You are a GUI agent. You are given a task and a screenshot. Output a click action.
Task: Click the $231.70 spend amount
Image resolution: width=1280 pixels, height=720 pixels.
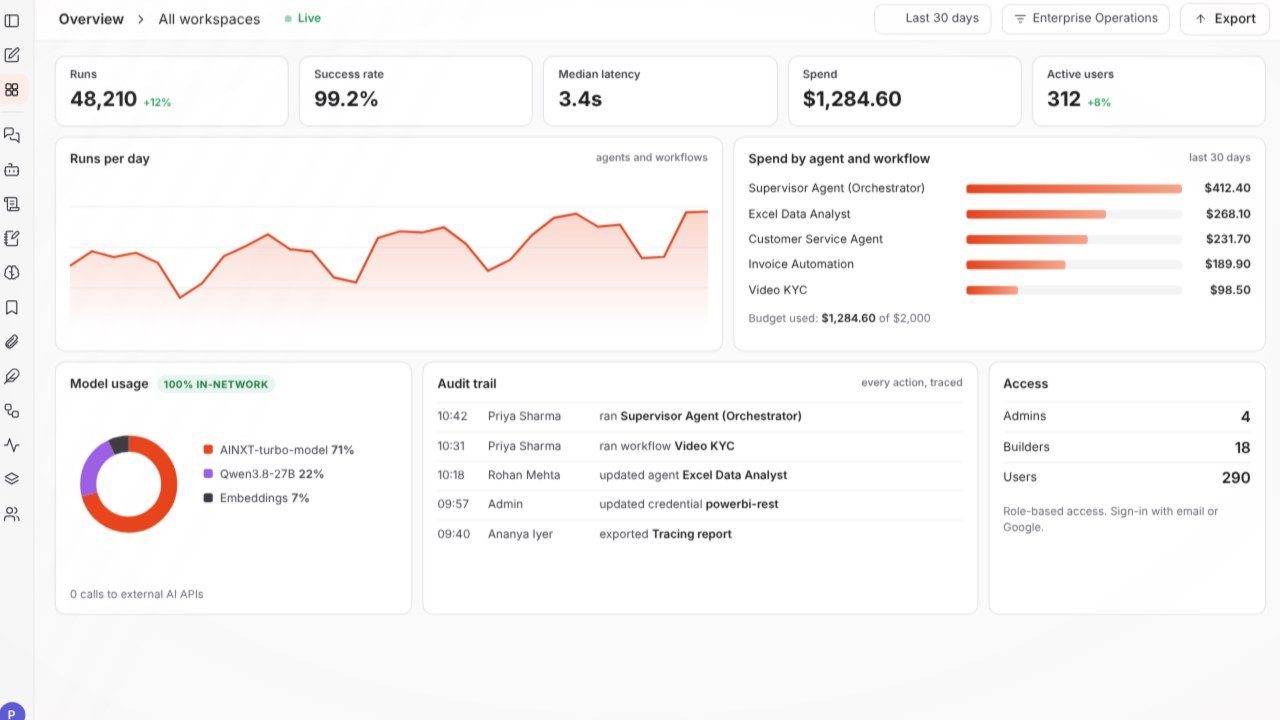pos(1227,239)
